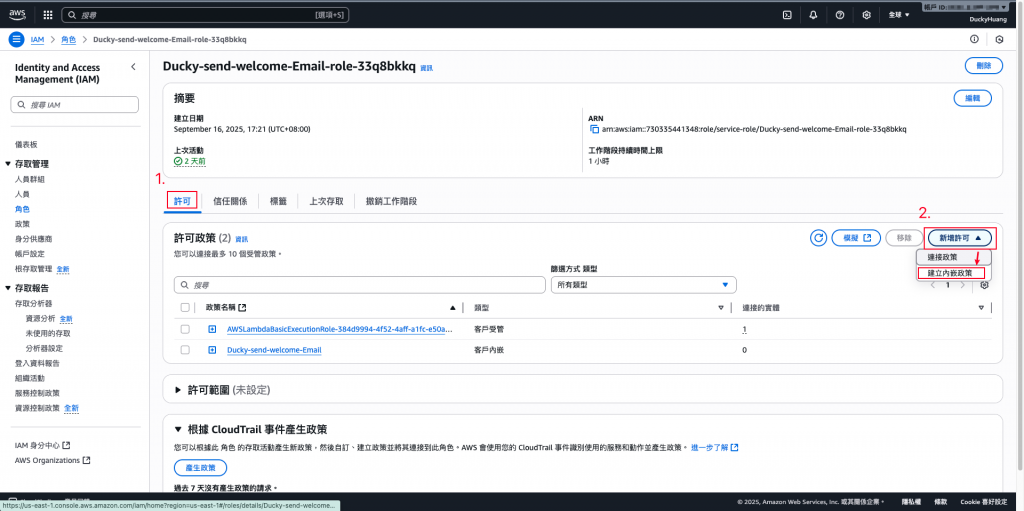This screenshot has width=1024, height=511.
Task: Open 人員群組 in the sidebar
Action: point(30,179)
